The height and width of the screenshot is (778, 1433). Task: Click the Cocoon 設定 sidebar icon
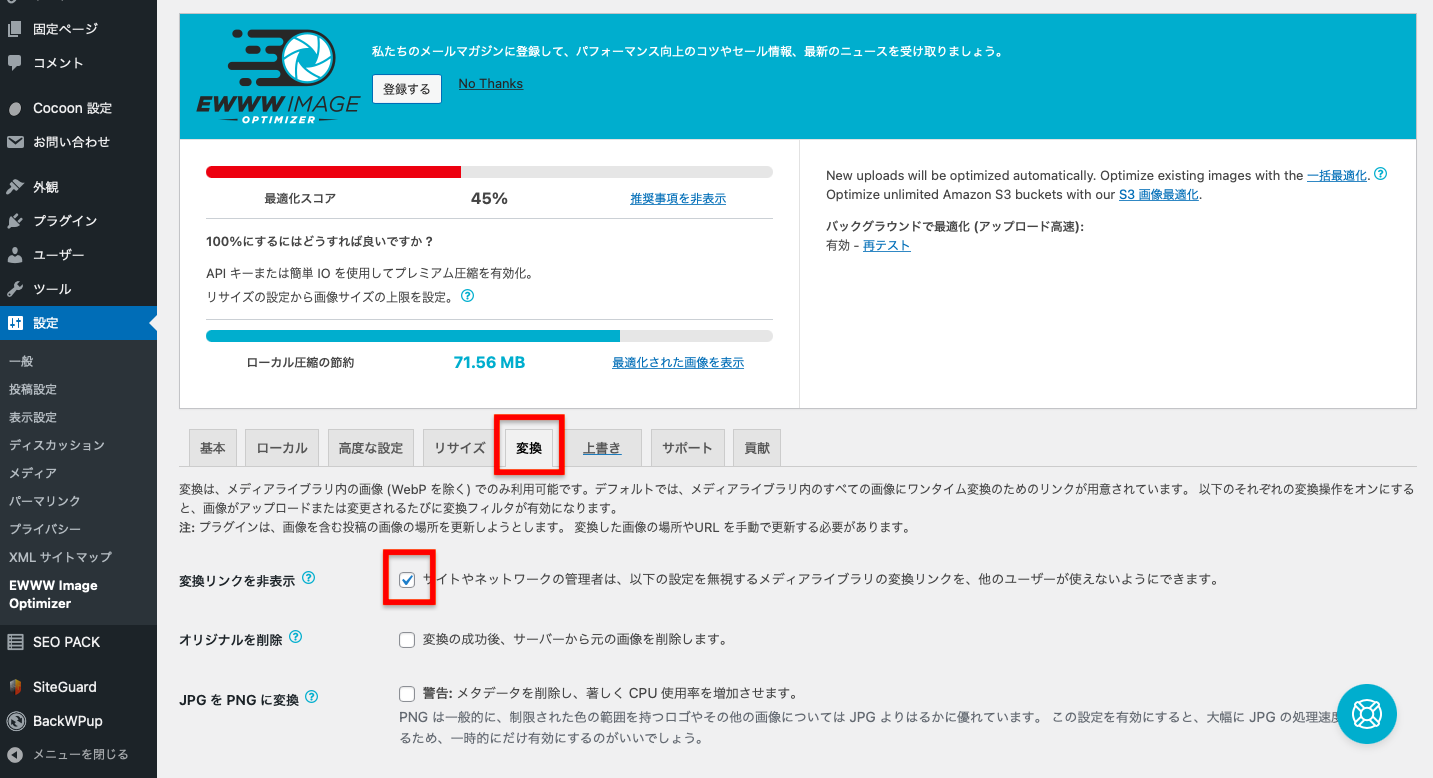point(15,108)
